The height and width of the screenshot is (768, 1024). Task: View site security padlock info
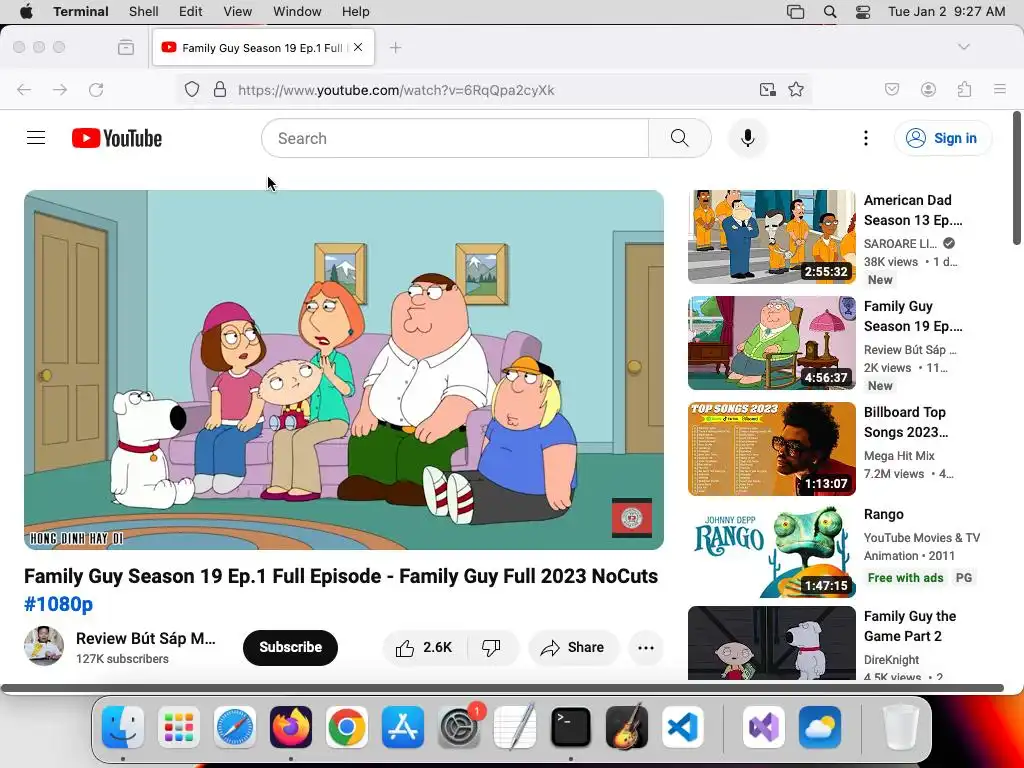click(x=220, y=89)
